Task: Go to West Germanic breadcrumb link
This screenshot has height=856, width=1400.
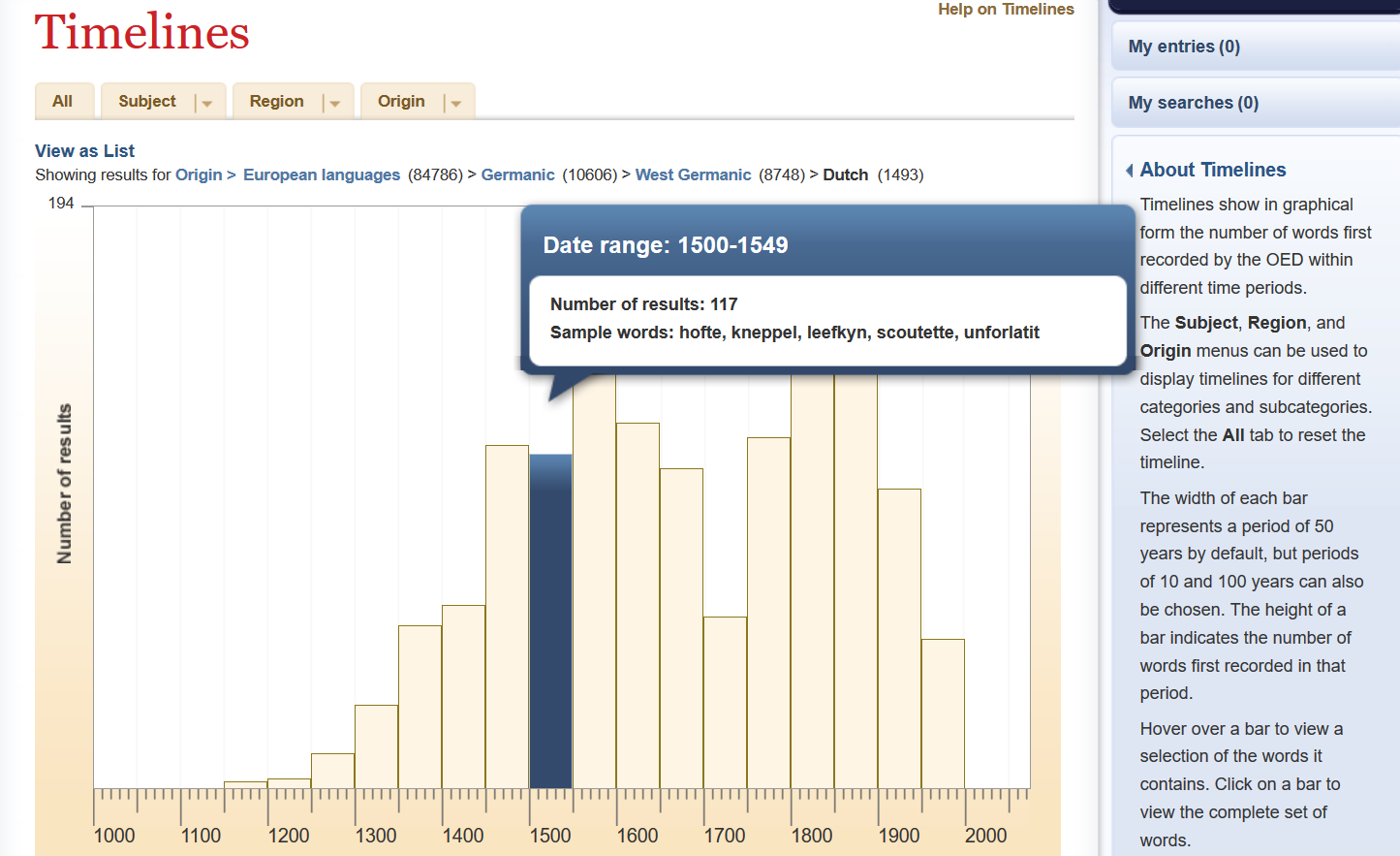Action: 693,174
